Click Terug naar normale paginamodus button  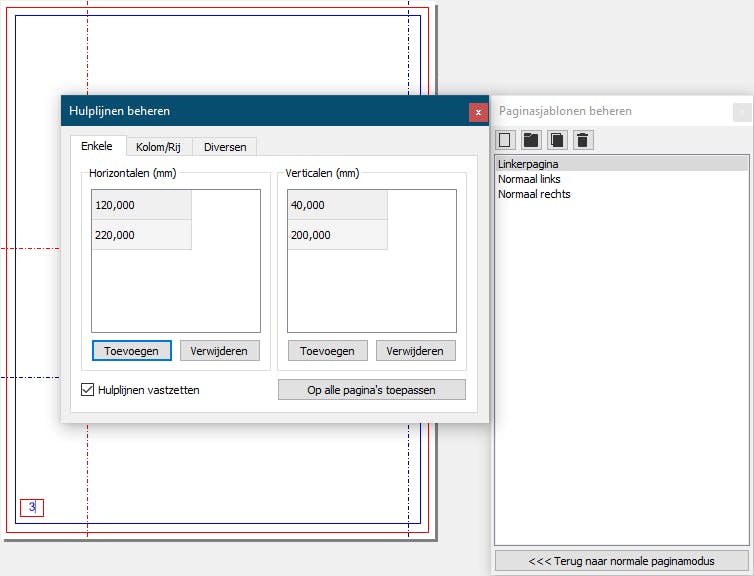622,561
